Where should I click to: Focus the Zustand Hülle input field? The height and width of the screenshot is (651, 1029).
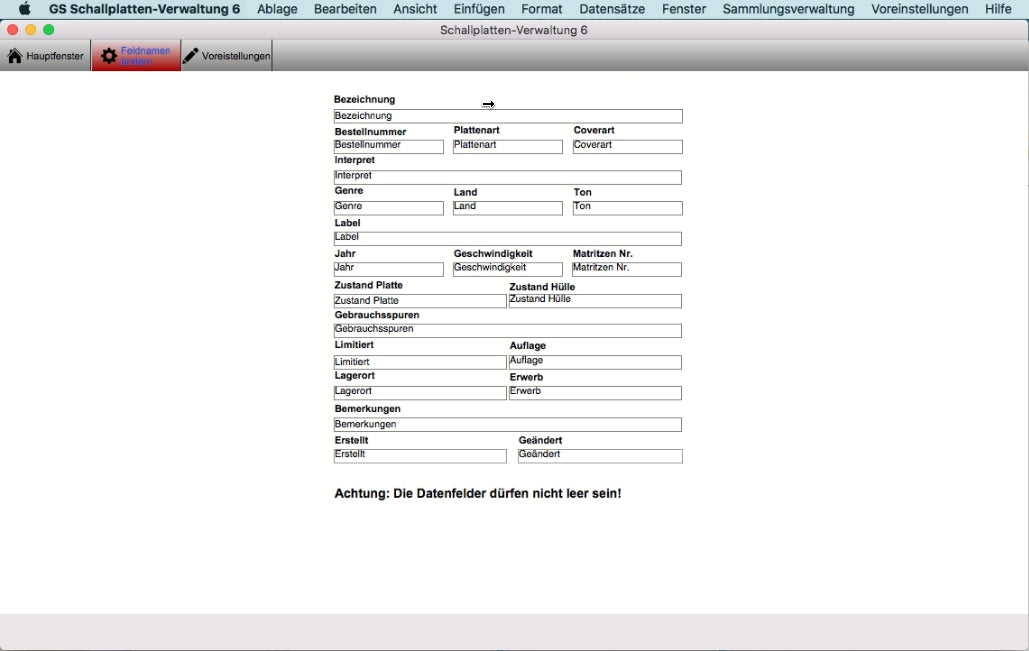pyautogui.click(x=595, y=300)
